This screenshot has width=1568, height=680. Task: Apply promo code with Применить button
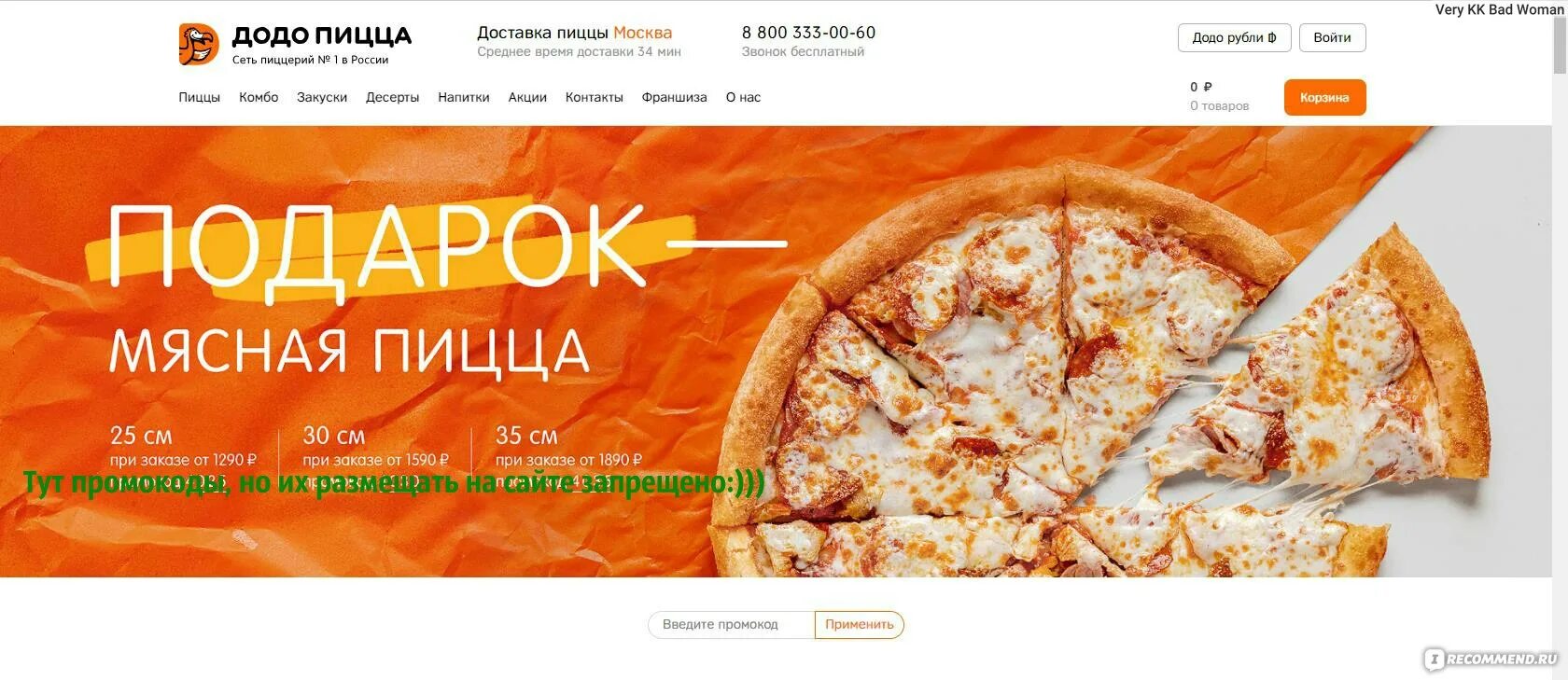pyautogui.click(x=860, y=625)
